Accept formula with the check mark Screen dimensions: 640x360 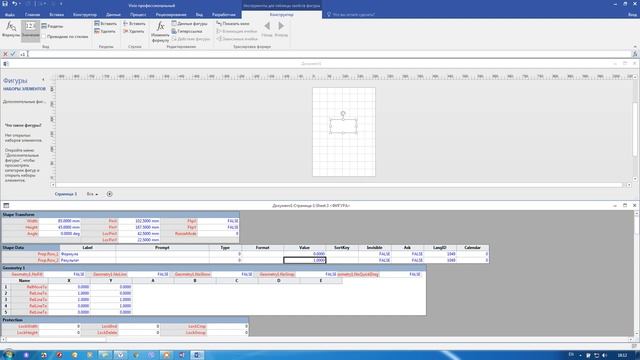point(13,54)
